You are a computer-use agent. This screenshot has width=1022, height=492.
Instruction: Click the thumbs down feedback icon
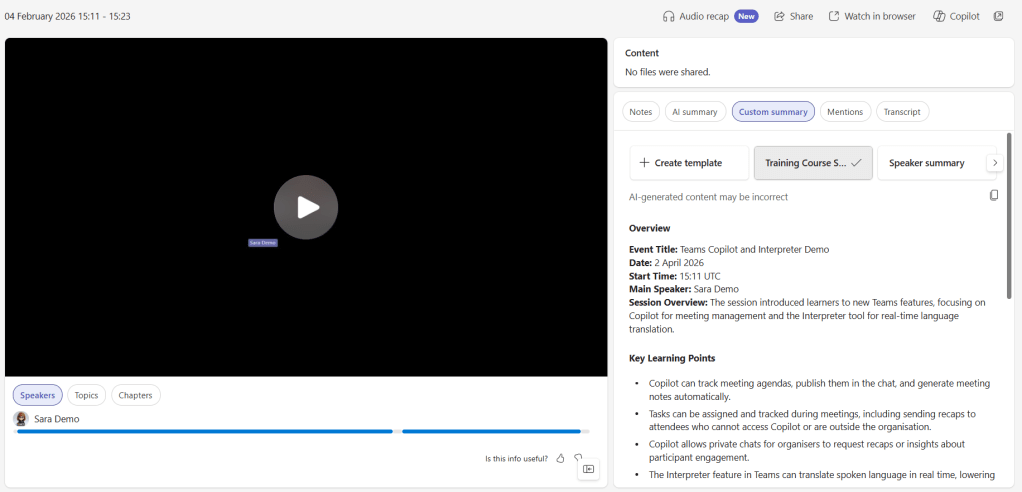click(x=578, y=458)
